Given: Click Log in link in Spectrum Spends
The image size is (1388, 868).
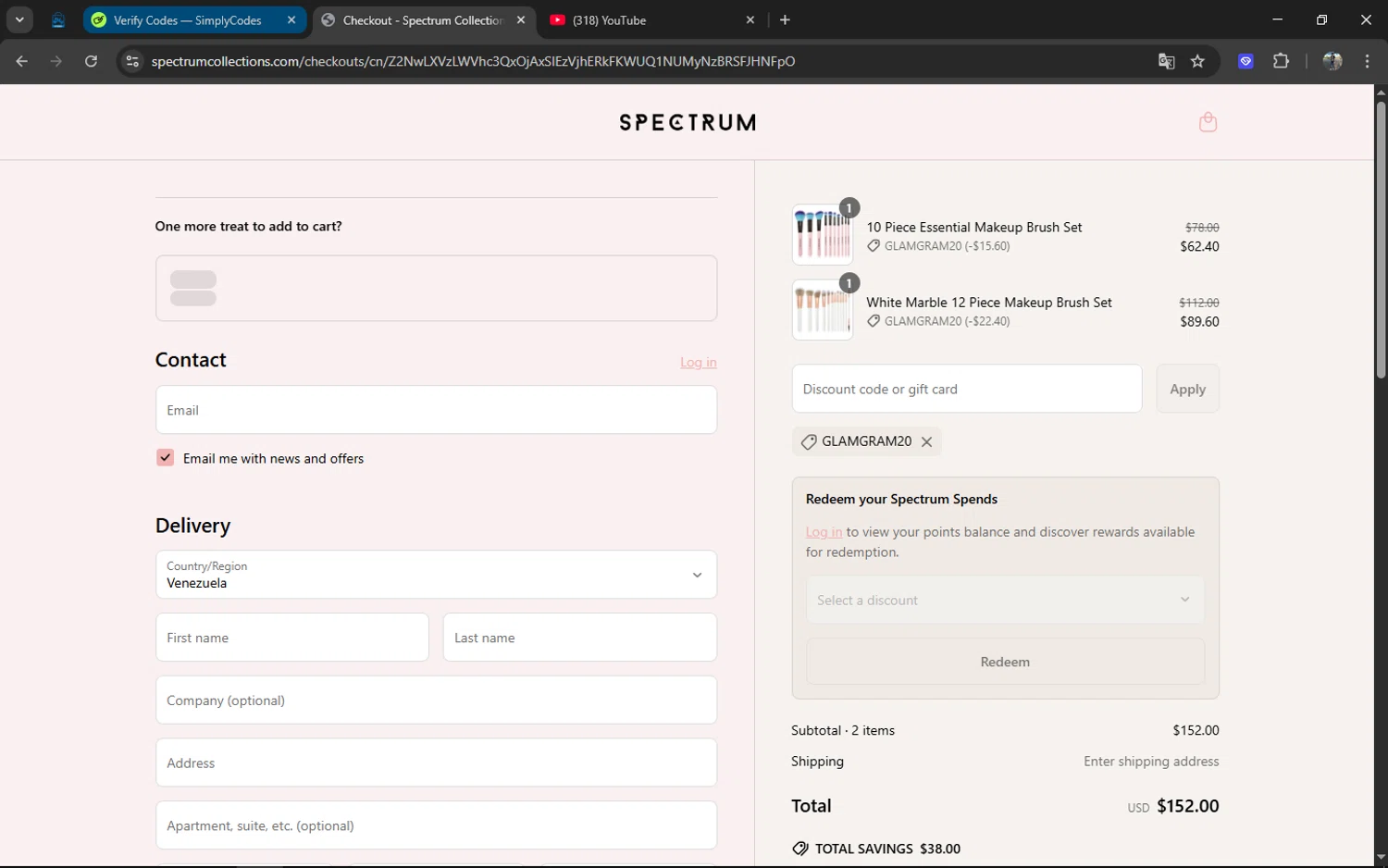Looking at the screenshot, I should click(824, 532).
